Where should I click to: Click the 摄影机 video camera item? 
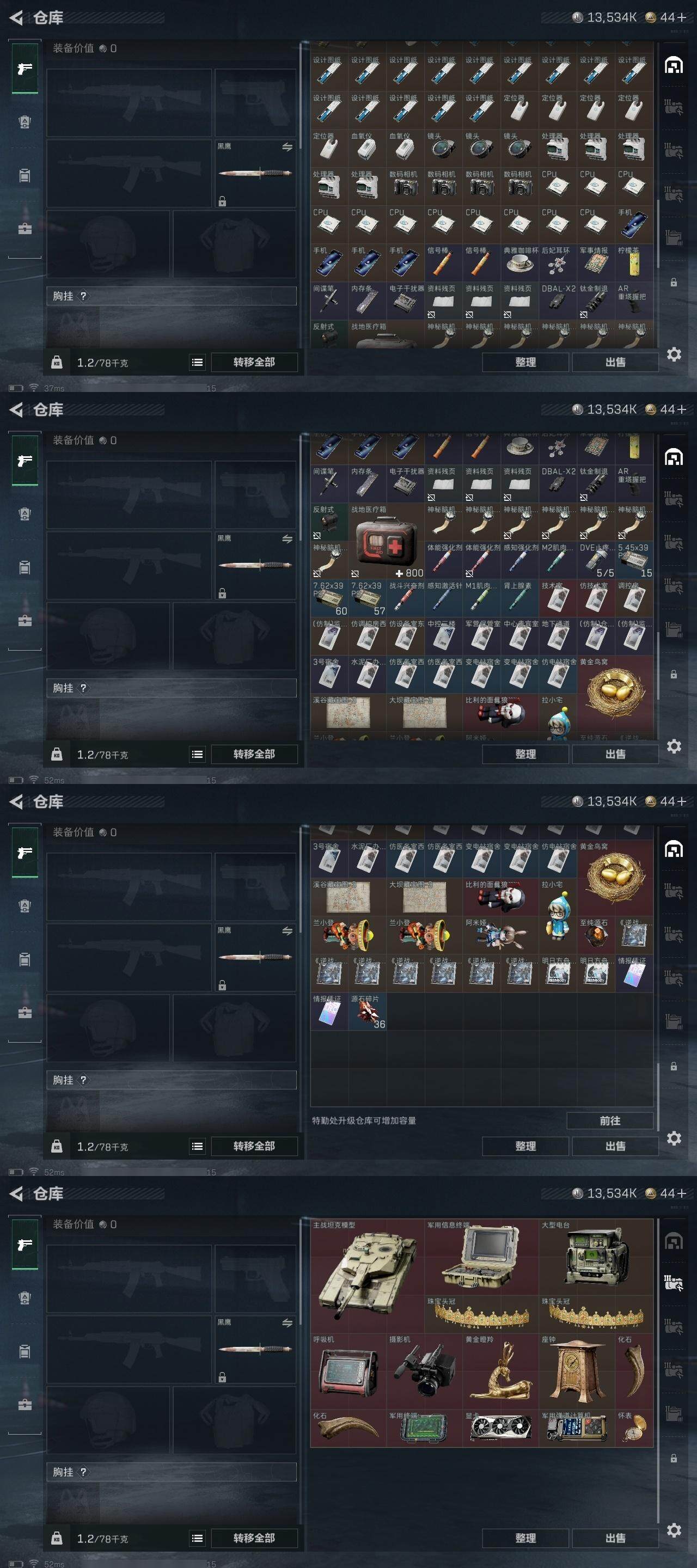click(424, 1371)
